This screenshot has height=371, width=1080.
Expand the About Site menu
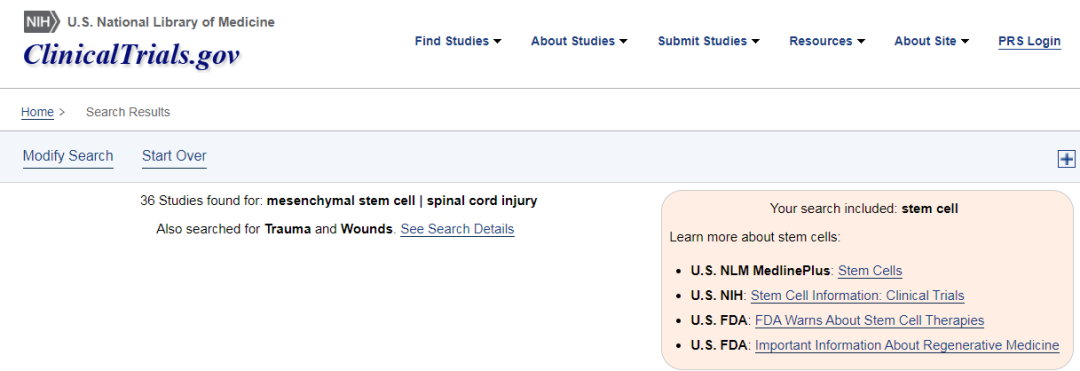tap(932, 41)
